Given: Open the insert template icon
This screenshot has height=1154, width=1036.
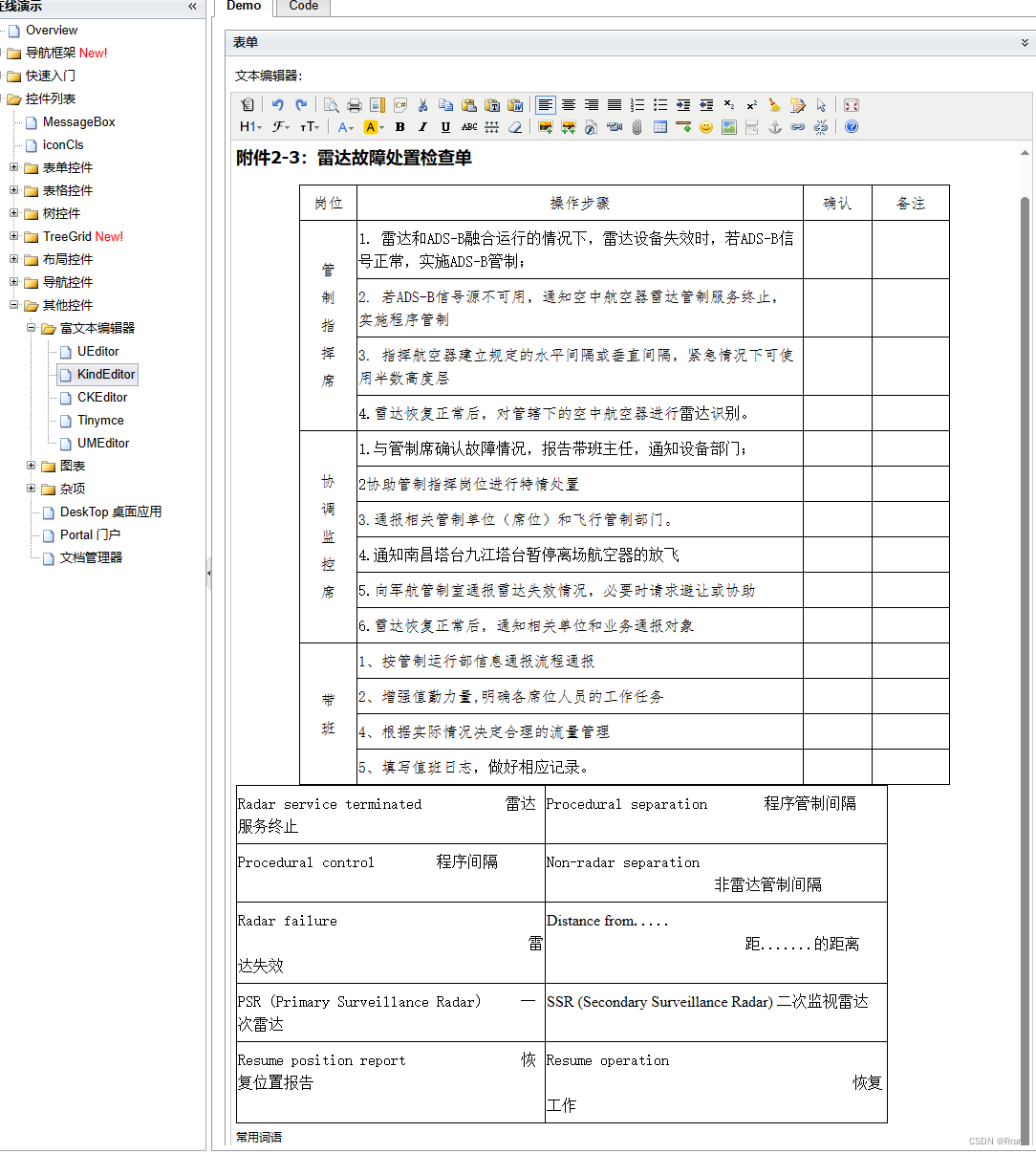Looking at the screenshot, I should [x=378, y=105].
